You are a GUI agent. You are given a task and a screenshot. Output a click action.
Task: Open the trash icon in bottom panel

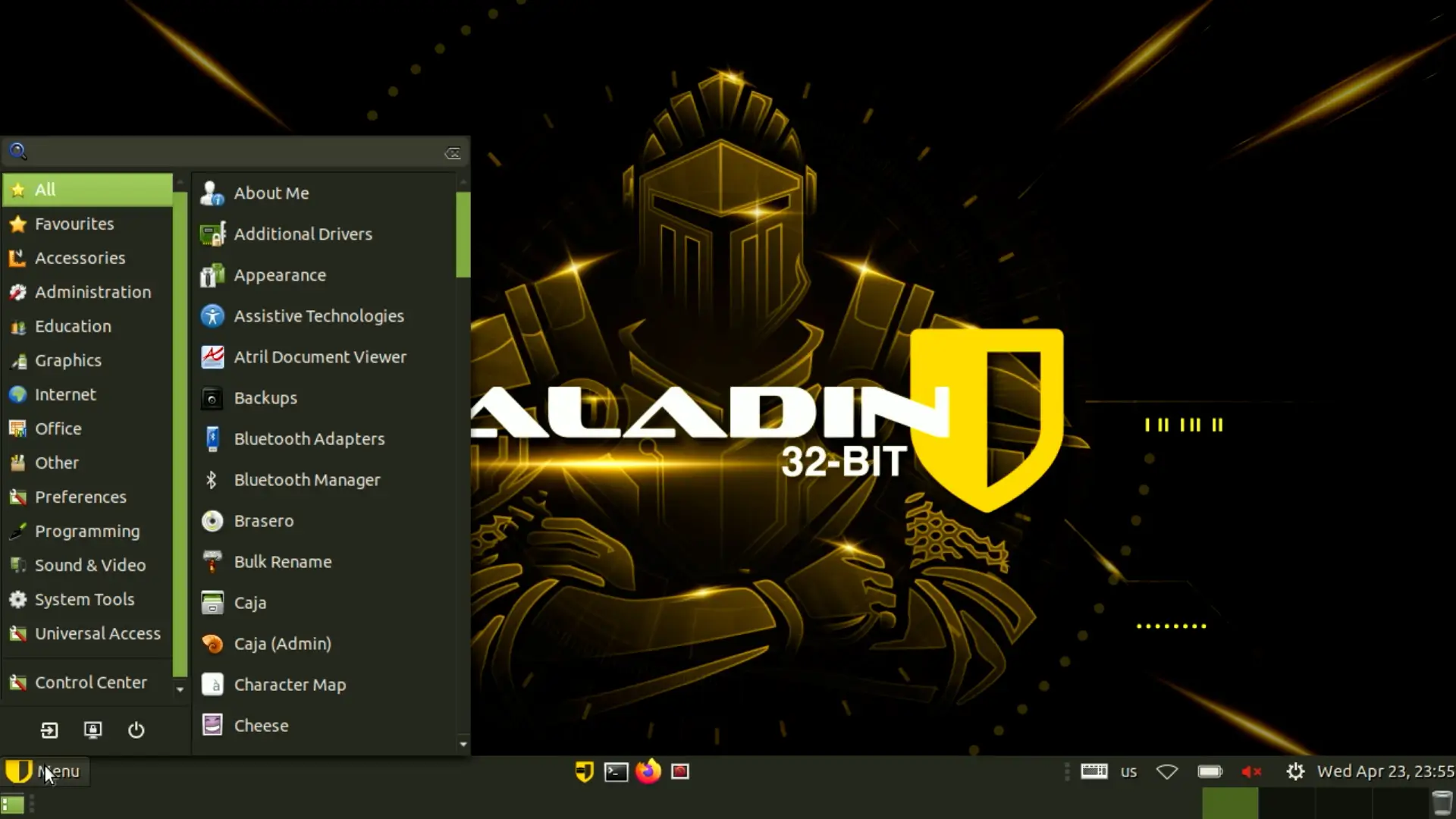[x=1442, y=803]
